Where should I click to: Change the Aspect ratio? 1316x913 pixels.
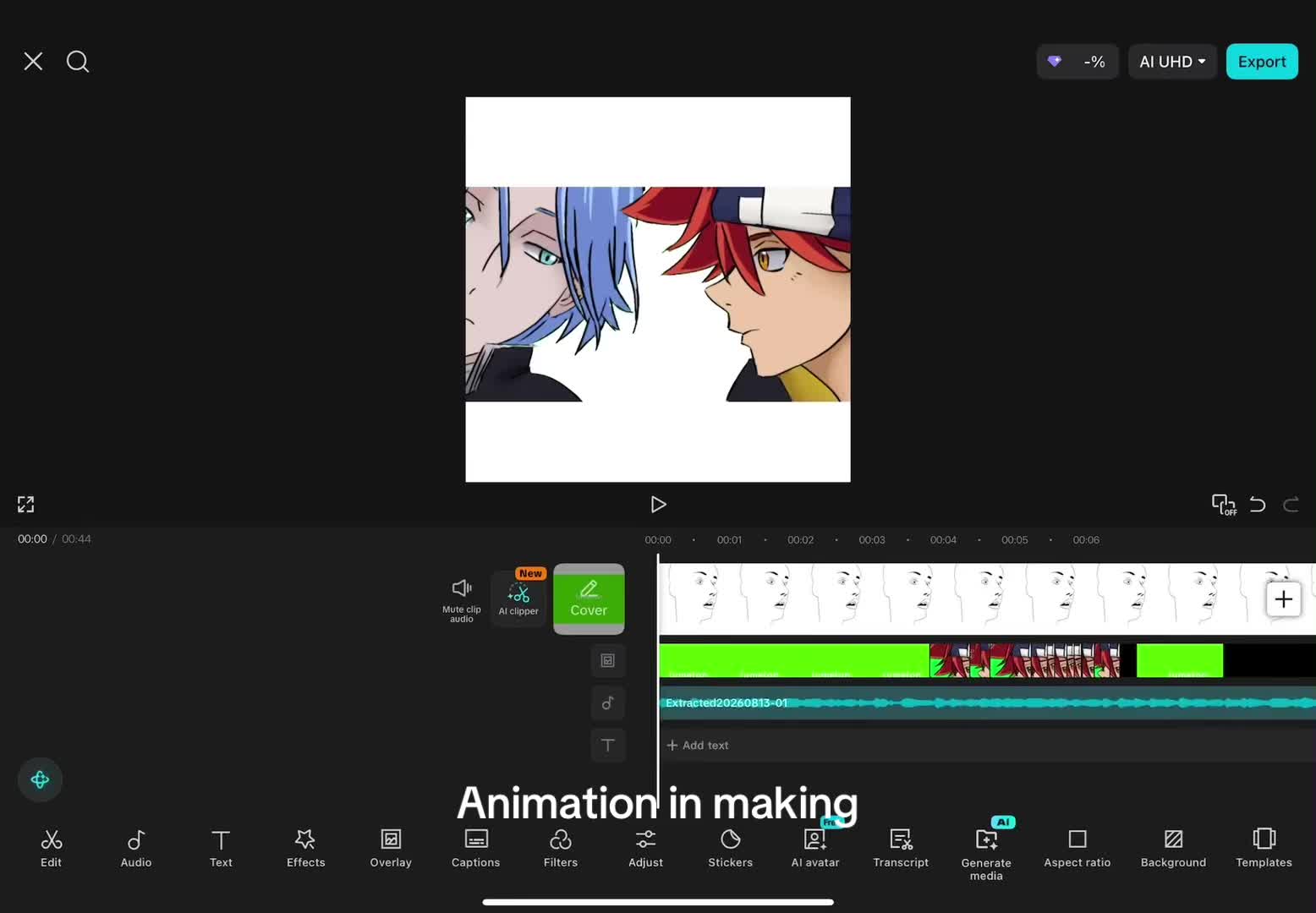point(1077,849)
